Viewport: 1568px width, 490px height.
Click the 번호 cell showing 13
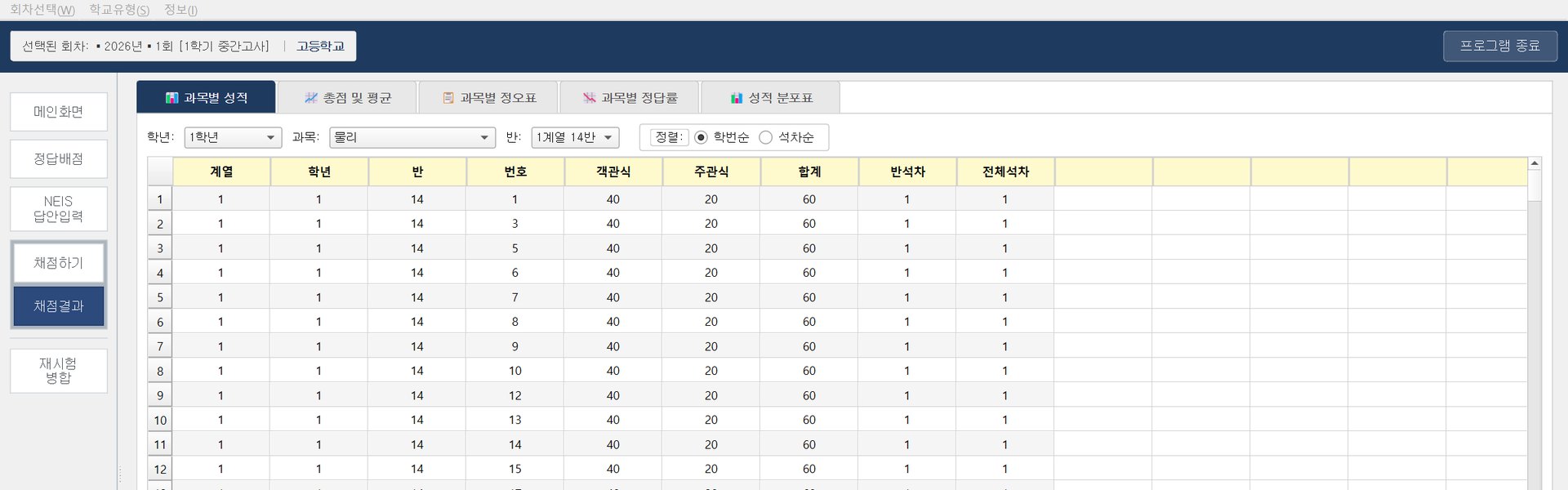(515, 420)
